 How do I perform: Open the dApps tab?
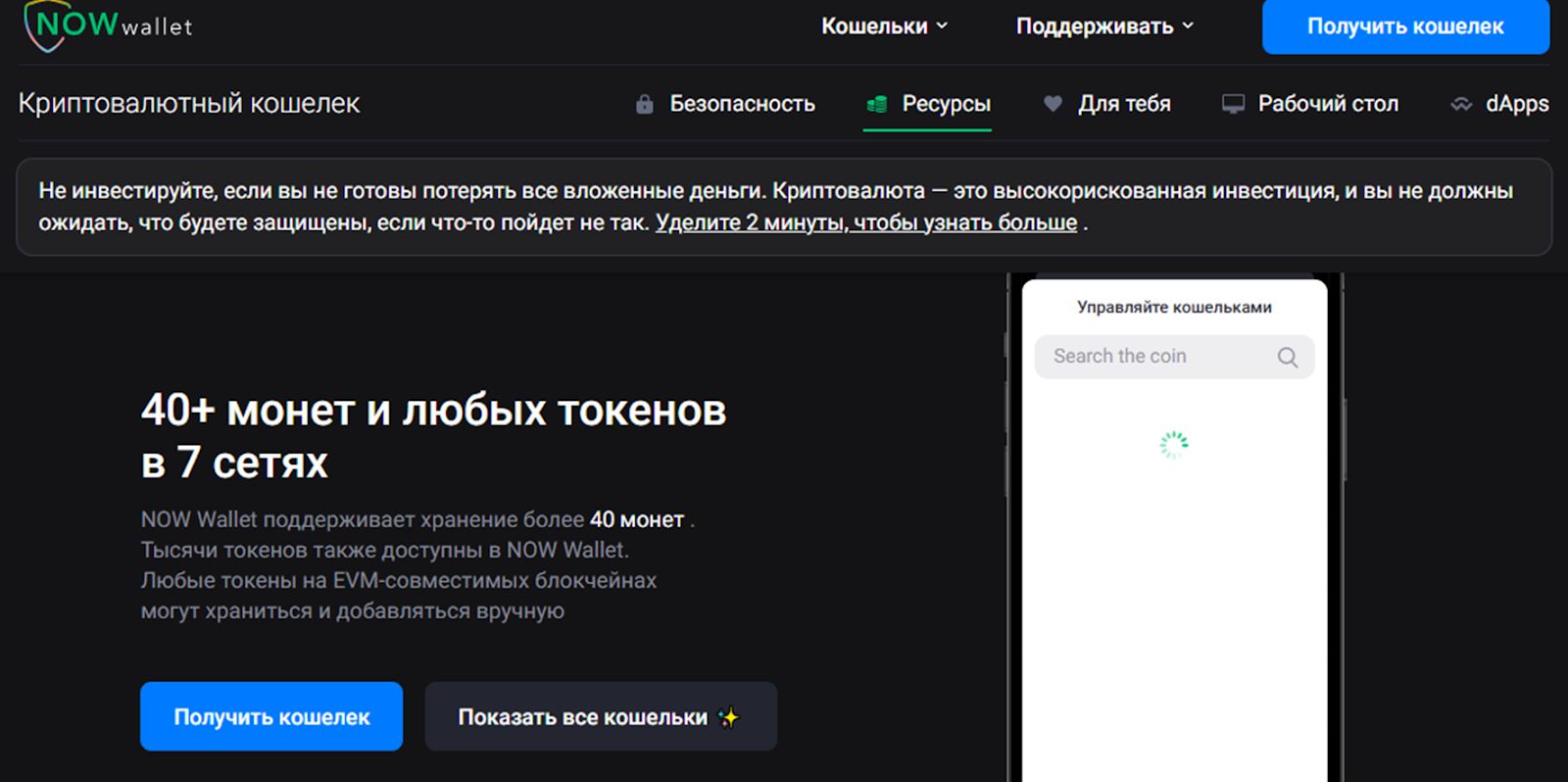pyautogui.click(x=1500, y=104)
